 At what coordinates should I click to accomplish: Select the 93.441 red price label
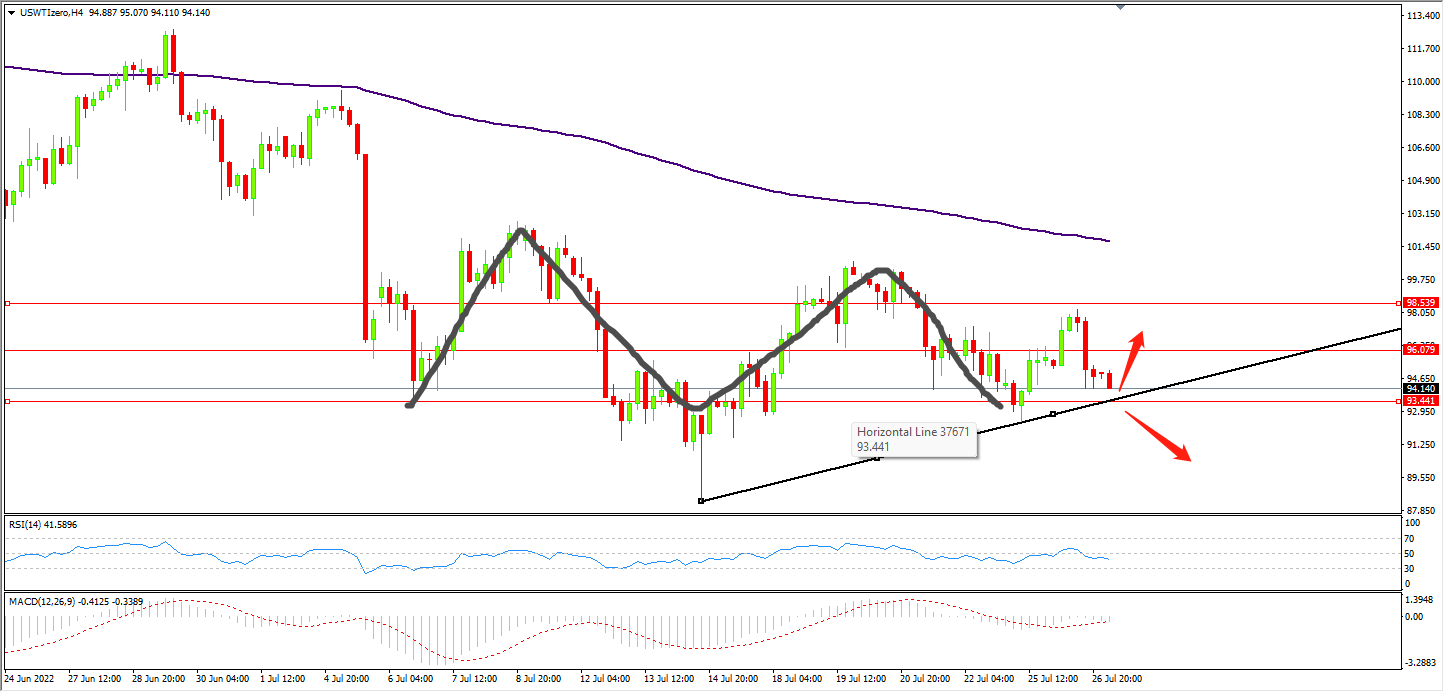coord(1420,401)
